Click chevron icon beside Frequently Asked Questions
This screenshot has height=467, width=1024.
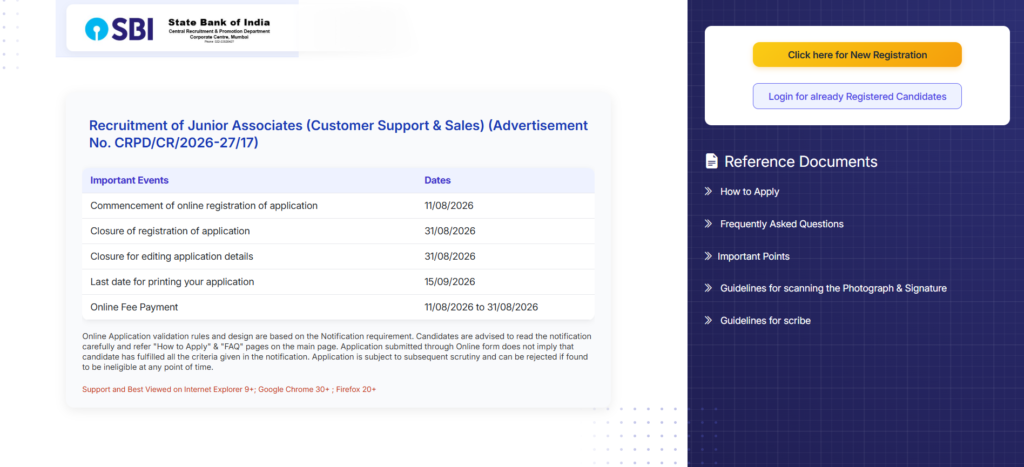click(x=708, y=223)
